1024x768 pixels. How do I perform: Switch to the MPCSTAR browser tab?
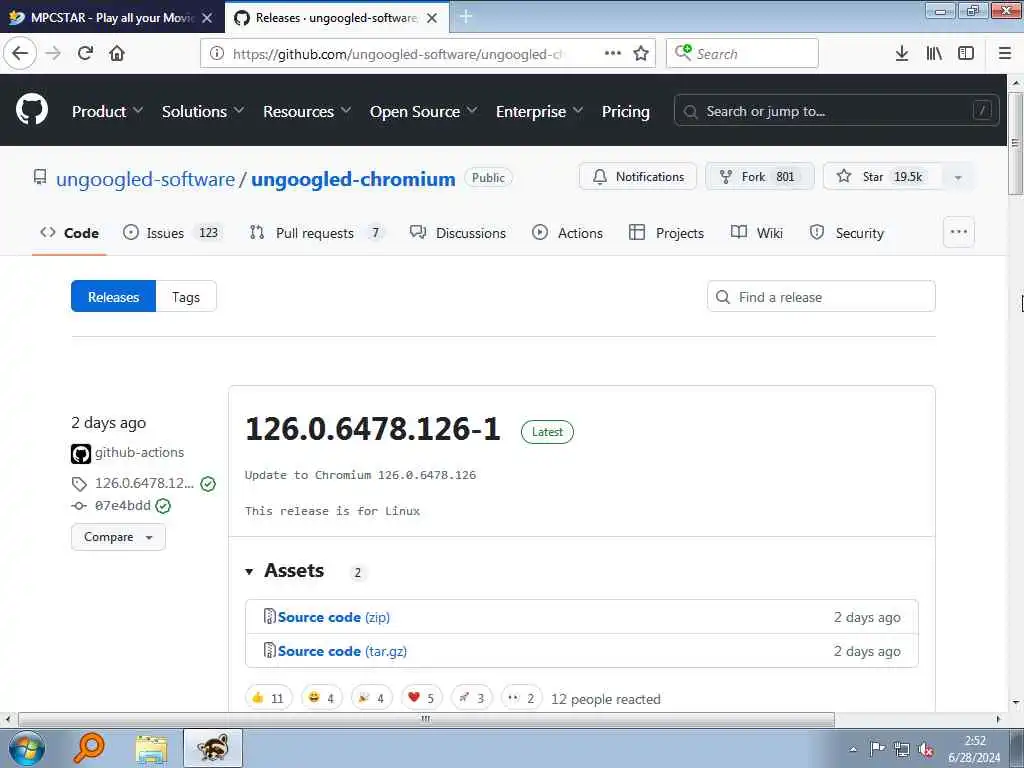coord(111,18)
